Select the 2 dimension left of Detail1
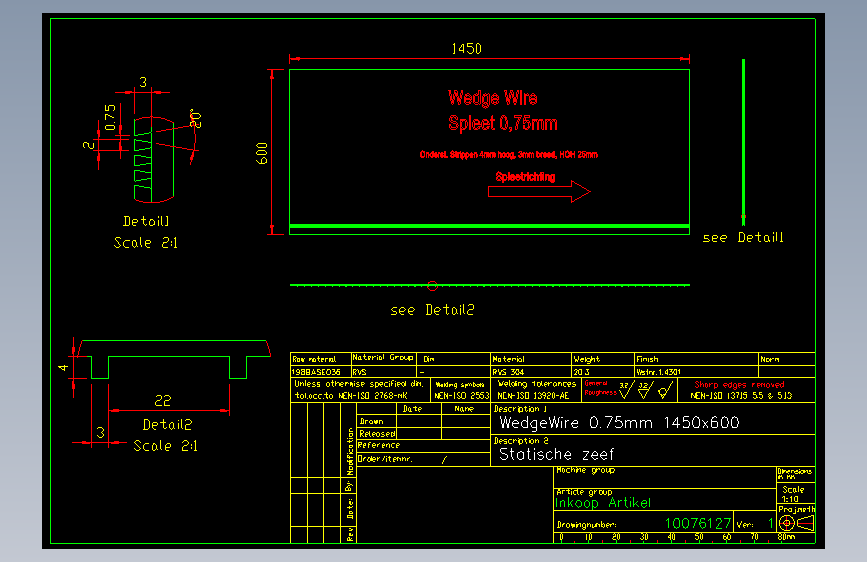Screen dimensions: 867x562 88,145
